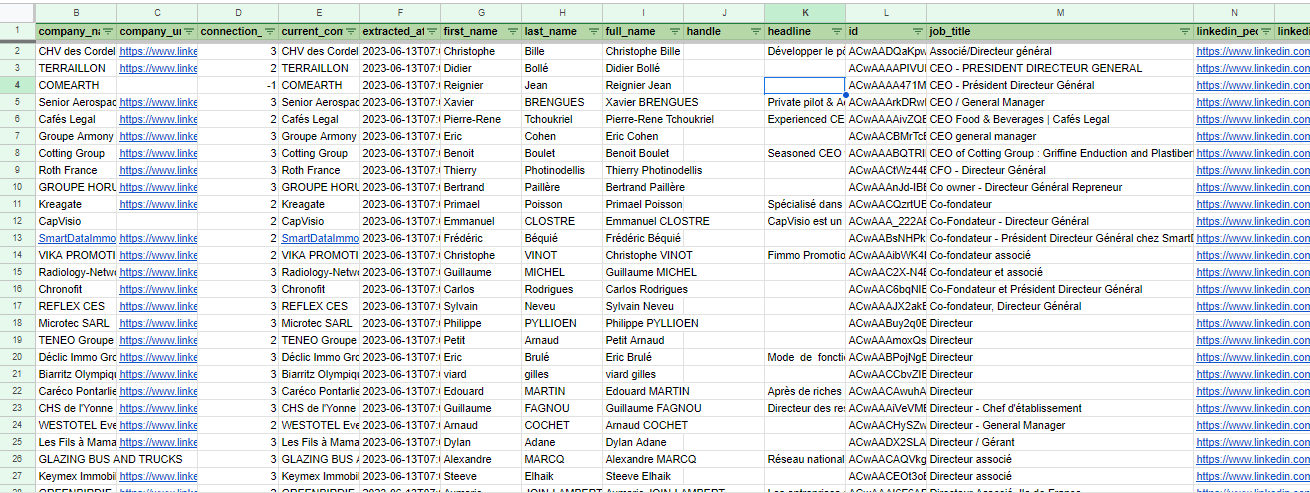Select the last name cell 'CLOSTRE'
1310x493 pixels.
(562, 221)
